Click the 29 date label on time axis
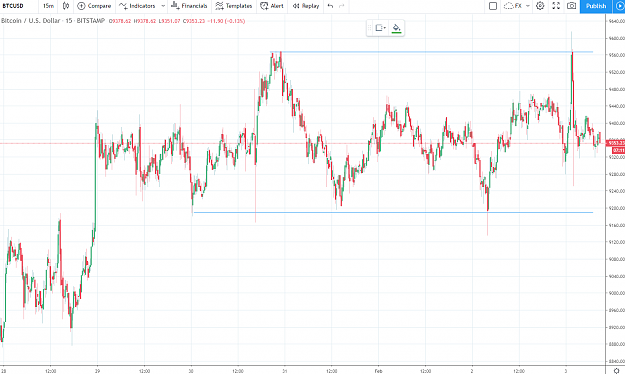 98,371
